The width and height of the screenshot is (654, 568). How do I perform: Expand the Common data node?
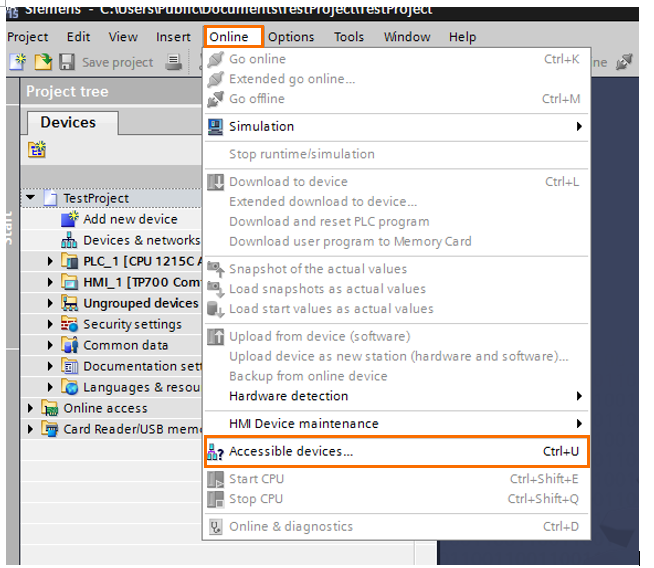click(x=50, y=345)
